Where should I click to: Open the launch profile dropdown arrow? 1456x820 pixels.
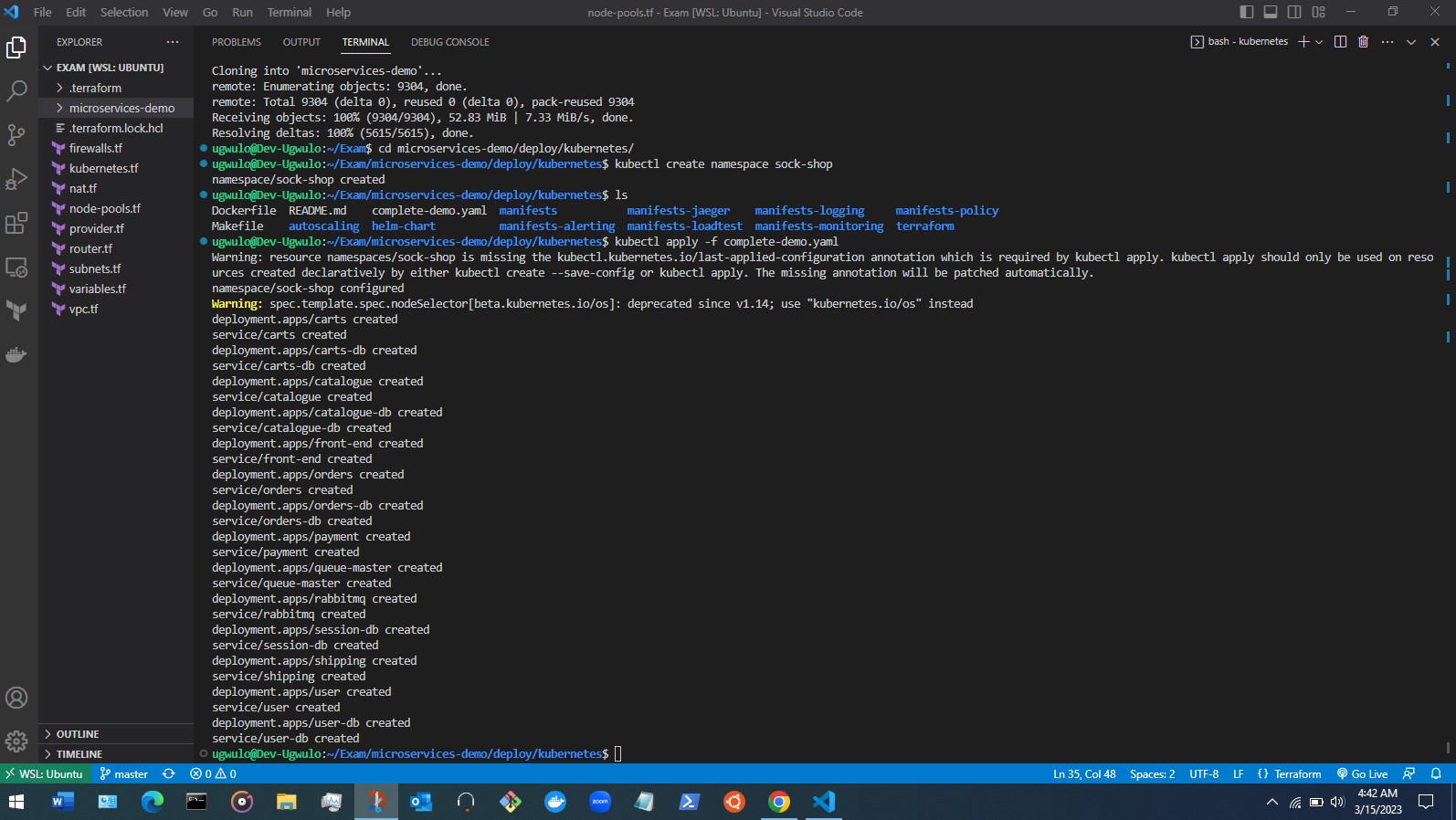click(x=1319, y=42)
